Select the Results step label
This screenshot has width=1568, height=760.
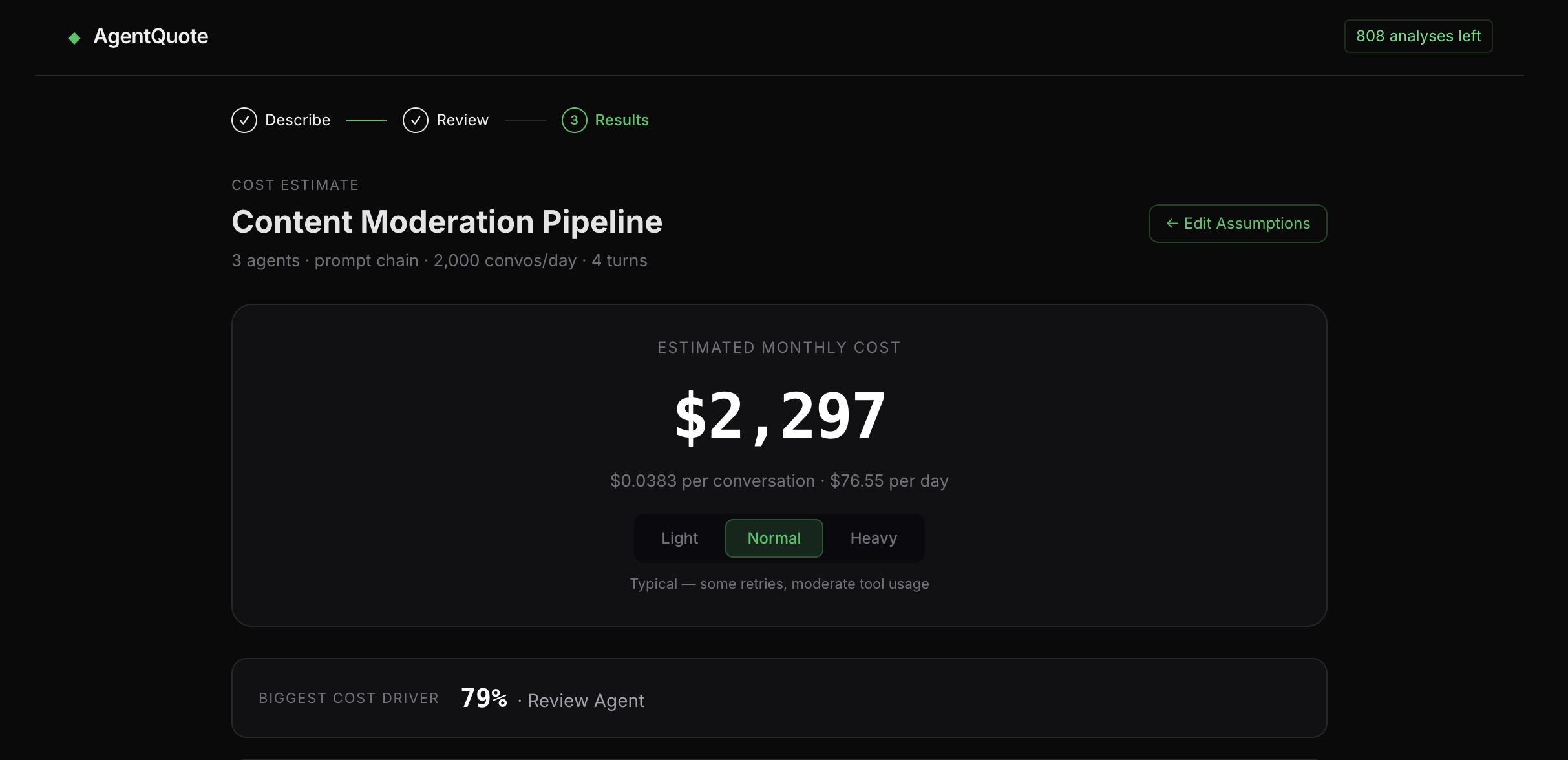click(622, 120)
